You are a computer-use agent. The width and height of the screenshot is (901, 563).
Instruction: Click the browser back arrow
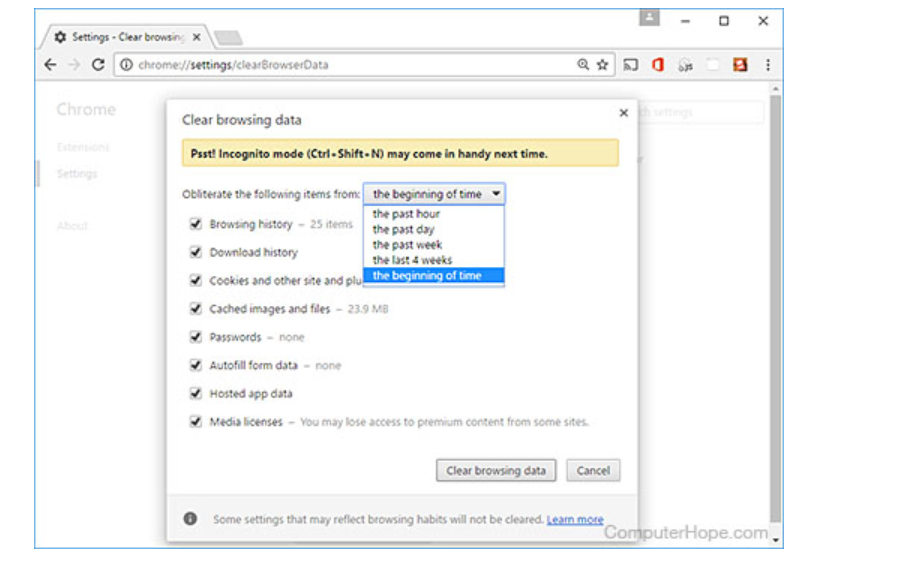click(51, 65)
